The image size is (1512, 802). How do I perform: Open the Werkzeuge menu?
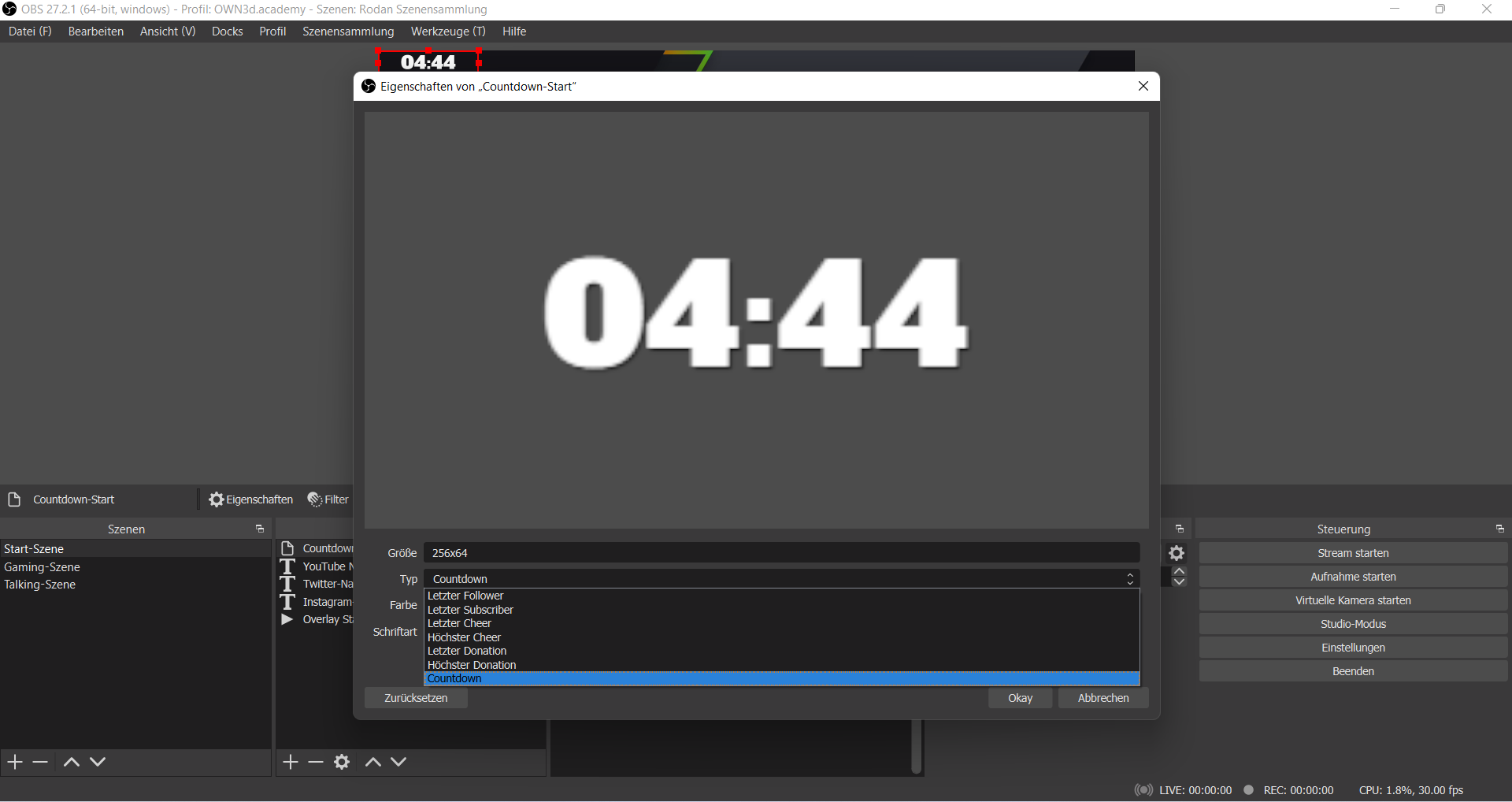447,32
